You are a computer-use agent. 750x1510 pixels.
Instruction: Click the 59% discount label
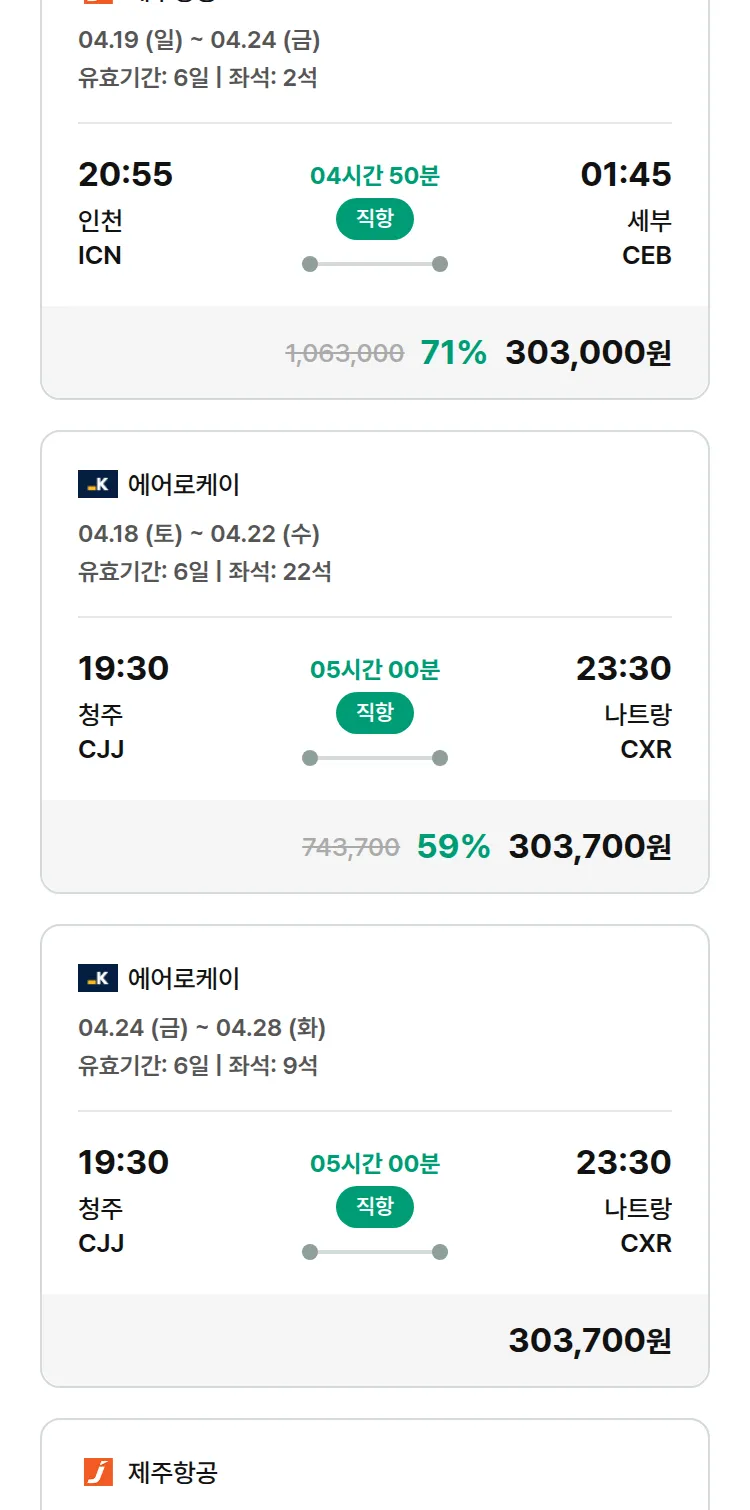pos(453,847)
